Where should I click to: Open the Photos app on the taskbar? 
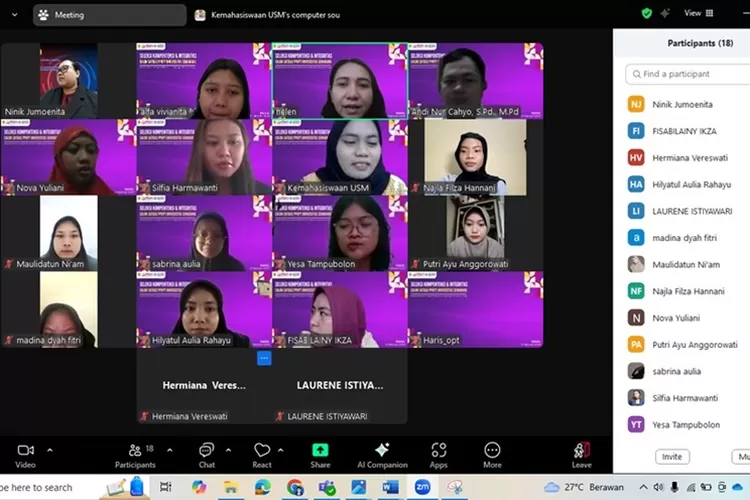[x=358, y=488]
